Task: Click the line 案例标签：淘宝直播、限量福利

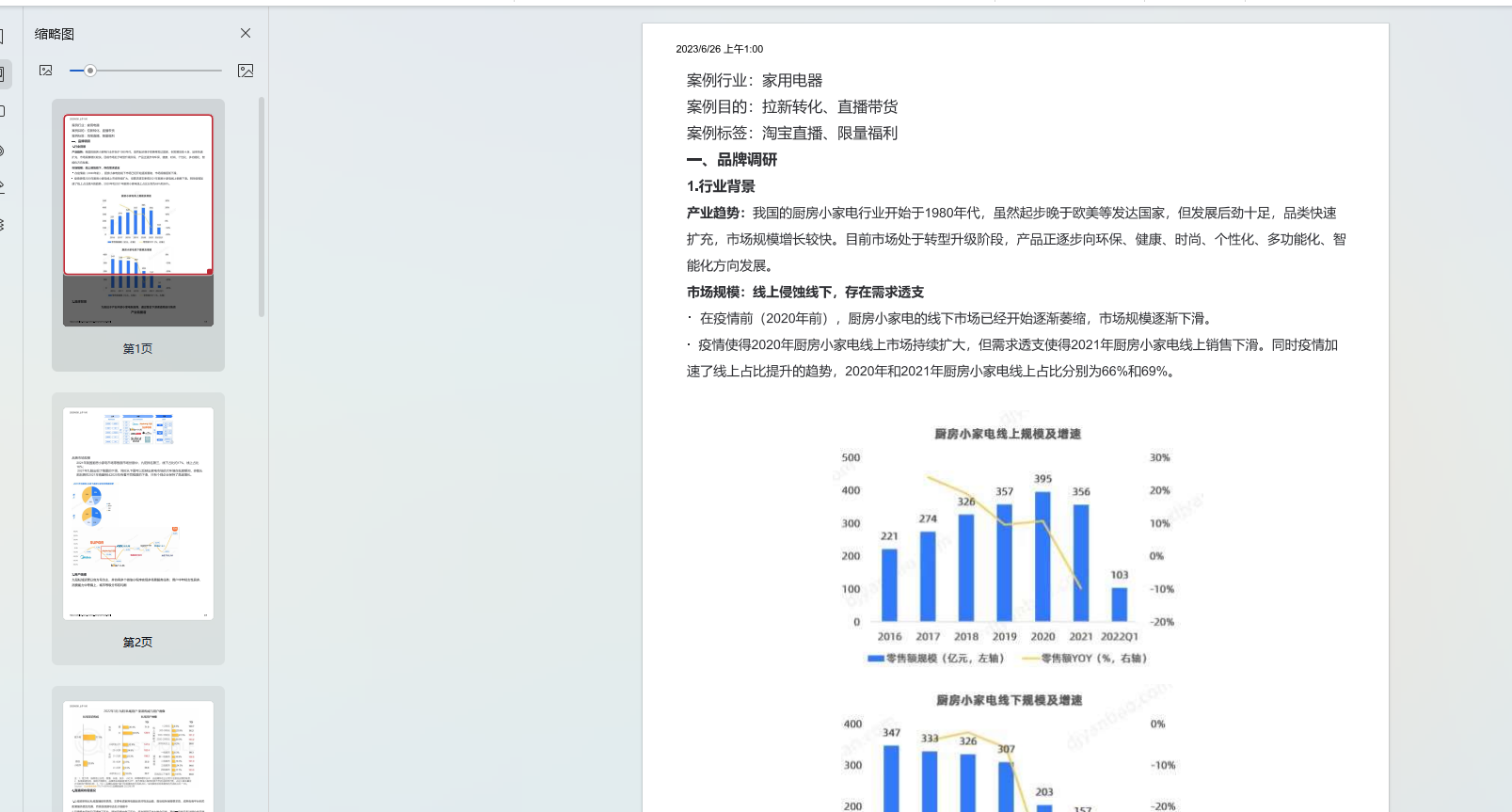Action: (x=792, y=134)
